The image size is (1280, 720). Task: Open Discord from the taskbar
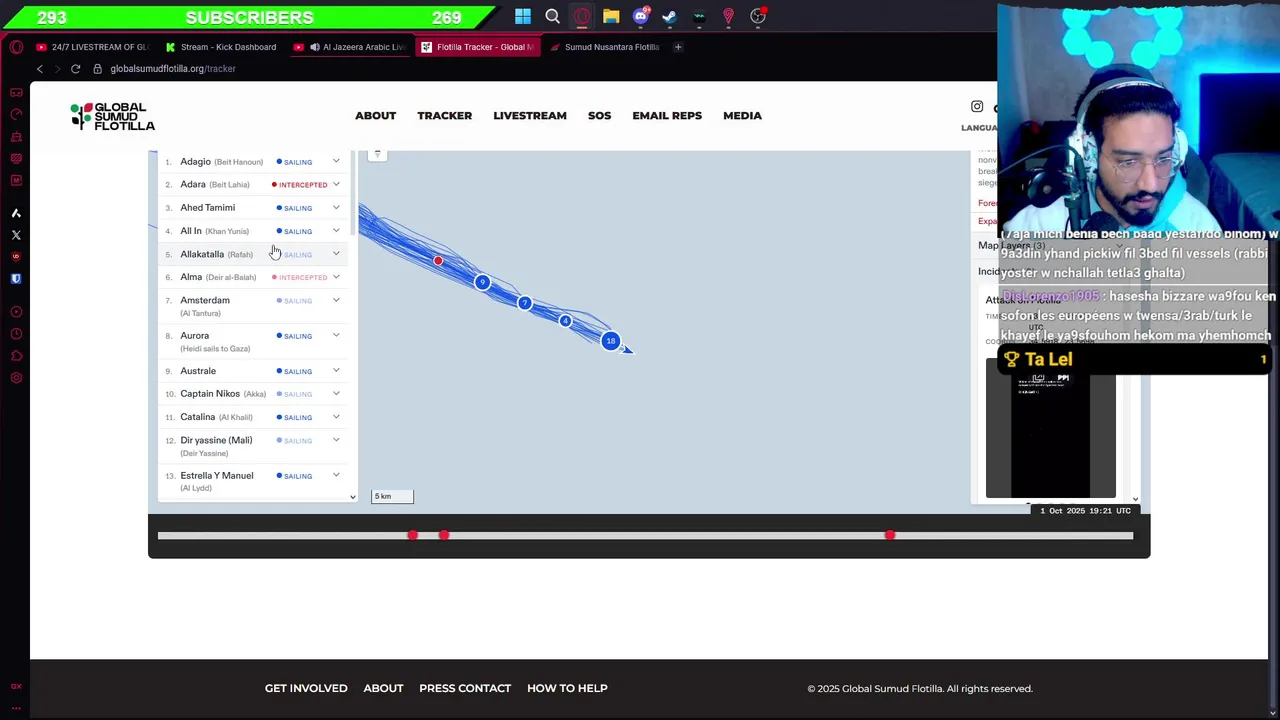click(x=641, y=16)
